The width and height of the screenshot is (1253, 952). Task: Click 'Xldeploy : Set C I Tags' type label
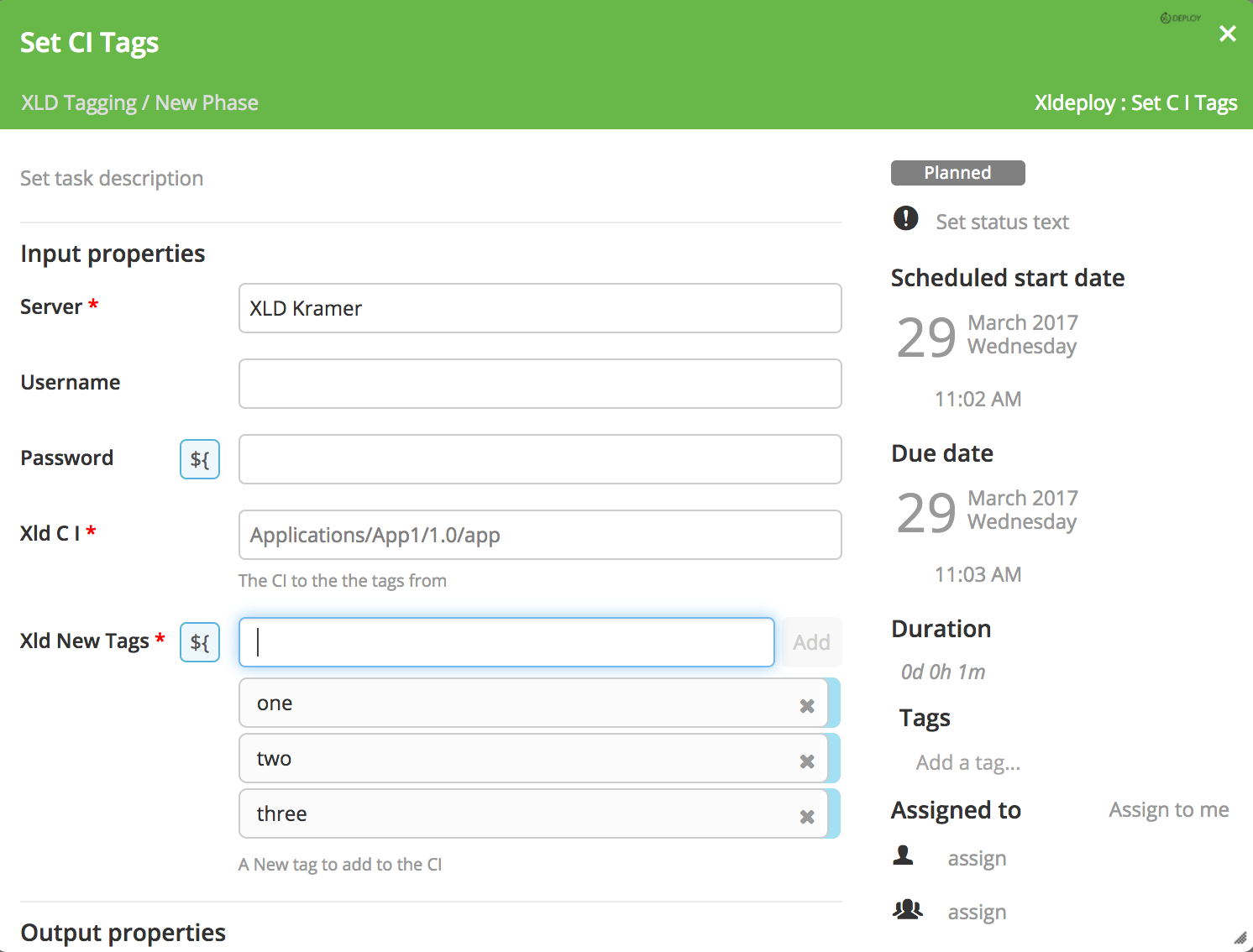(1135, 102)
